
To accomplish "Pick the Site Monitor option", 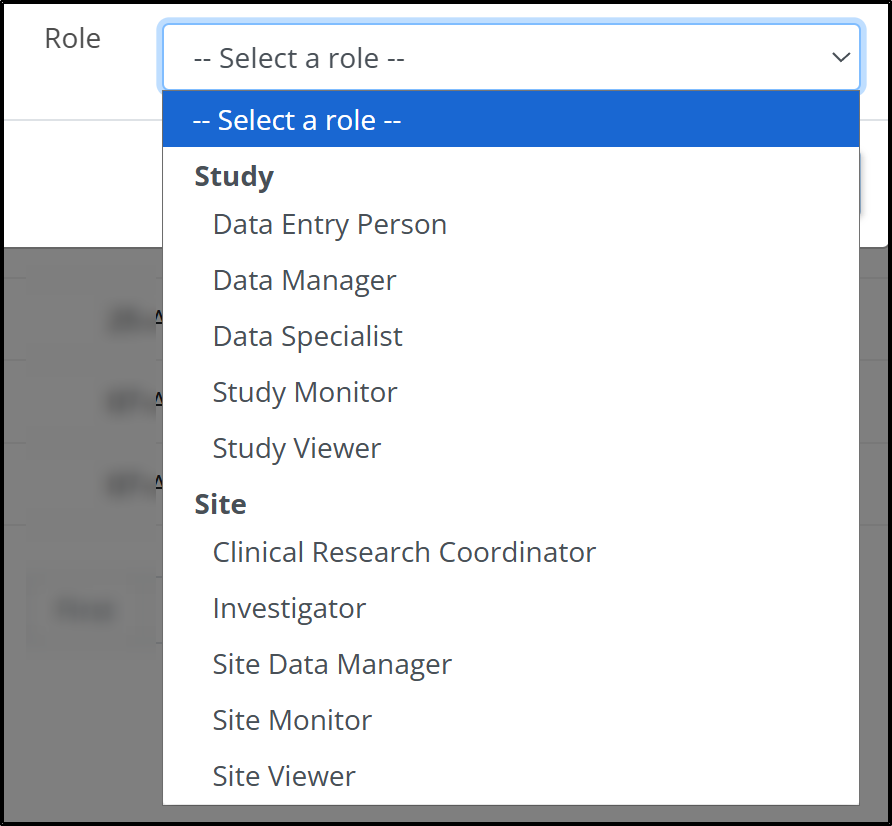I will tap(292, 720).
